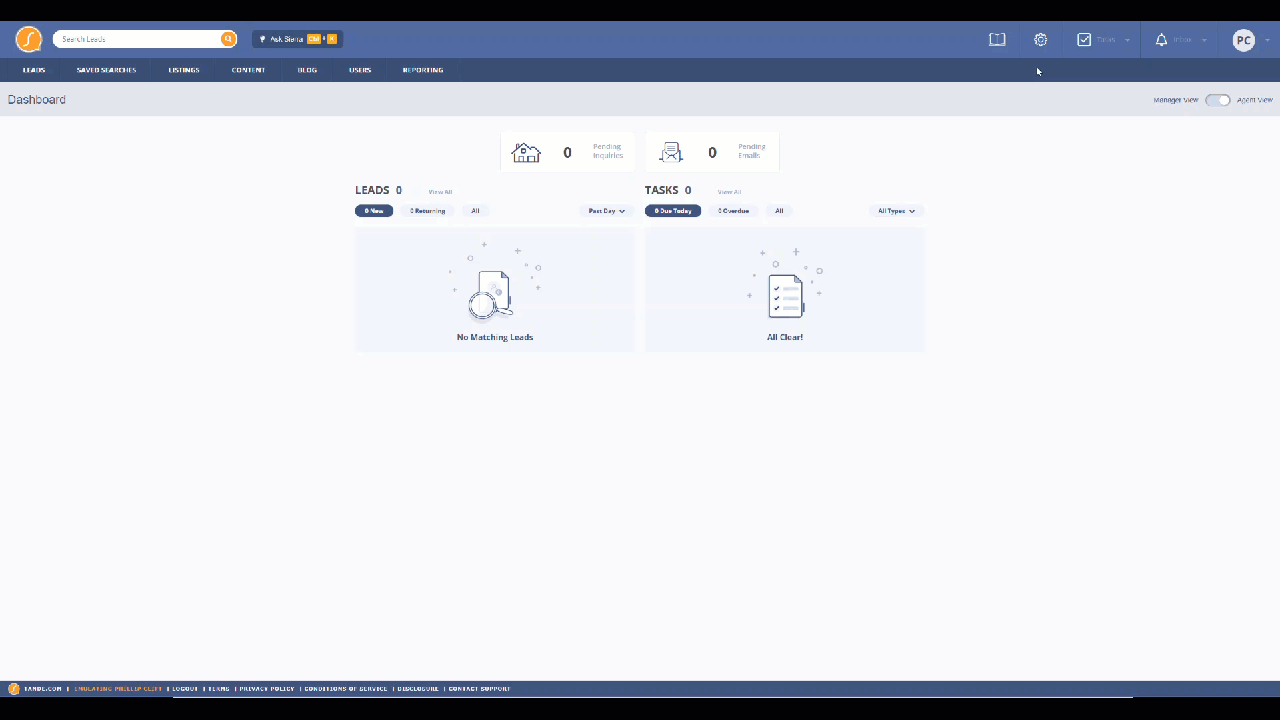Click the Emulating Phillip Cliff footer link

(x=118, y=689)
